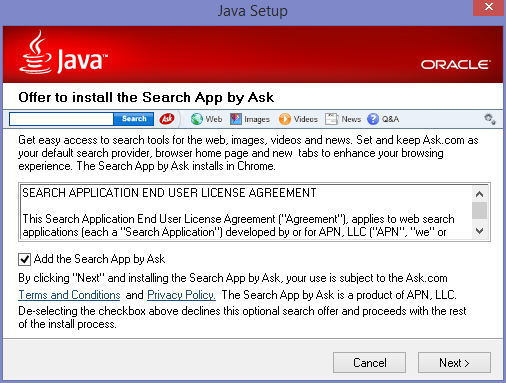506x383 pixels.
Task: Click the Ask logo icon in toolbar
Action: [167, 119]
